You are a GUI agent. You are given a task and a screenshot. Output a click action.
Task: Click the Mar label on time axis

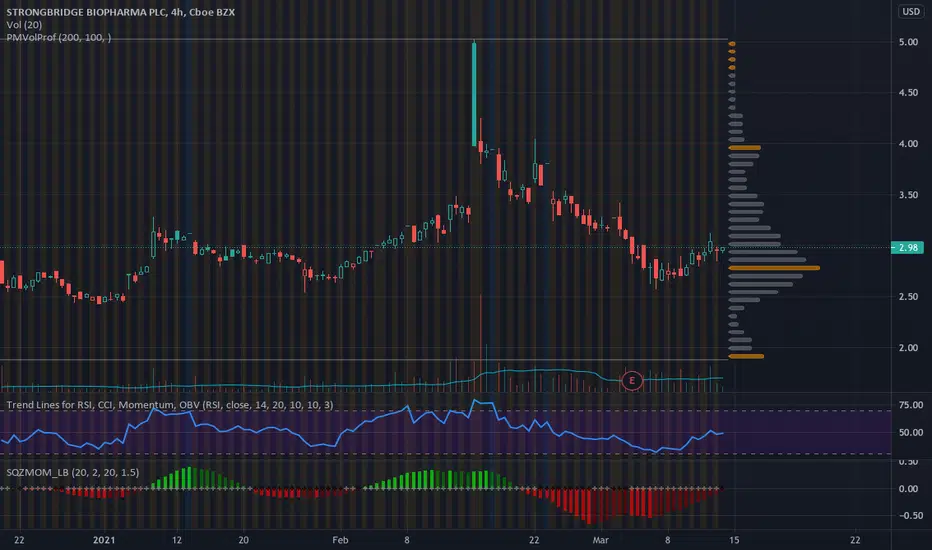coord(600,540)
